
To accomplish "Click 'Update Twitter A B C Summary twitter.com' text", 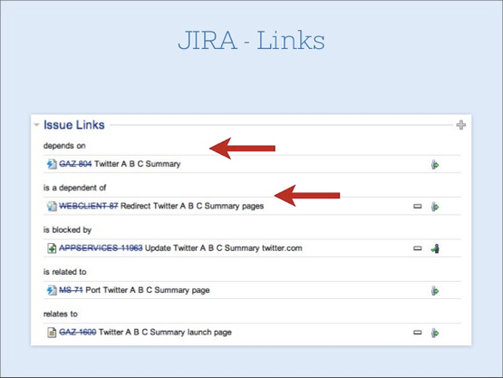I will click(224, 248).
